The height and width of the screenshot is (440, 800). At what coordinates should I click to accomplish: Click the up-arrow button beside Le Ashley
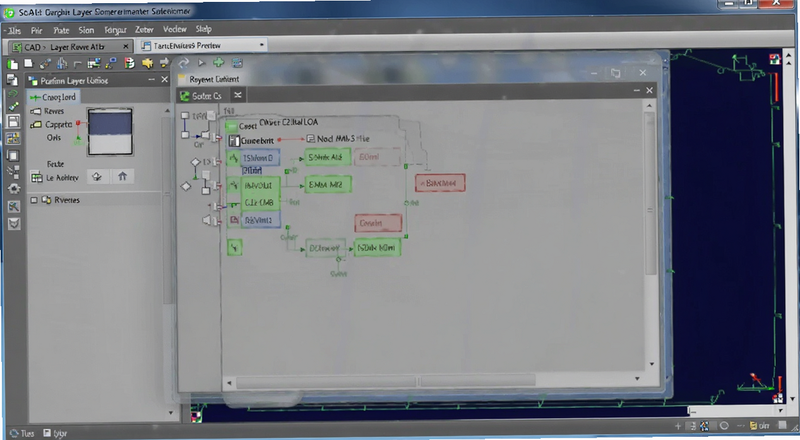click(x=122, y=177)
